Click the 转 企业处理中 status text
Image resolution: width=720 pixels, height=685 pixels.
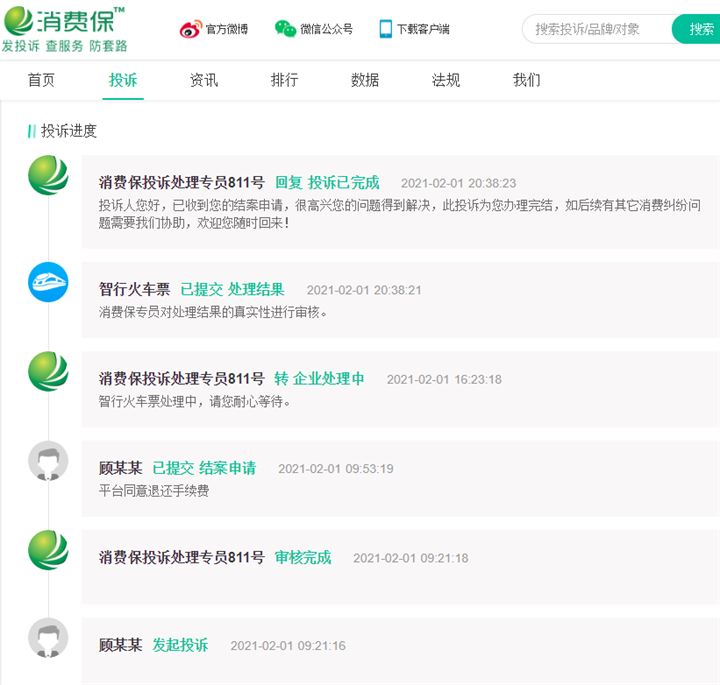(319, 379)
